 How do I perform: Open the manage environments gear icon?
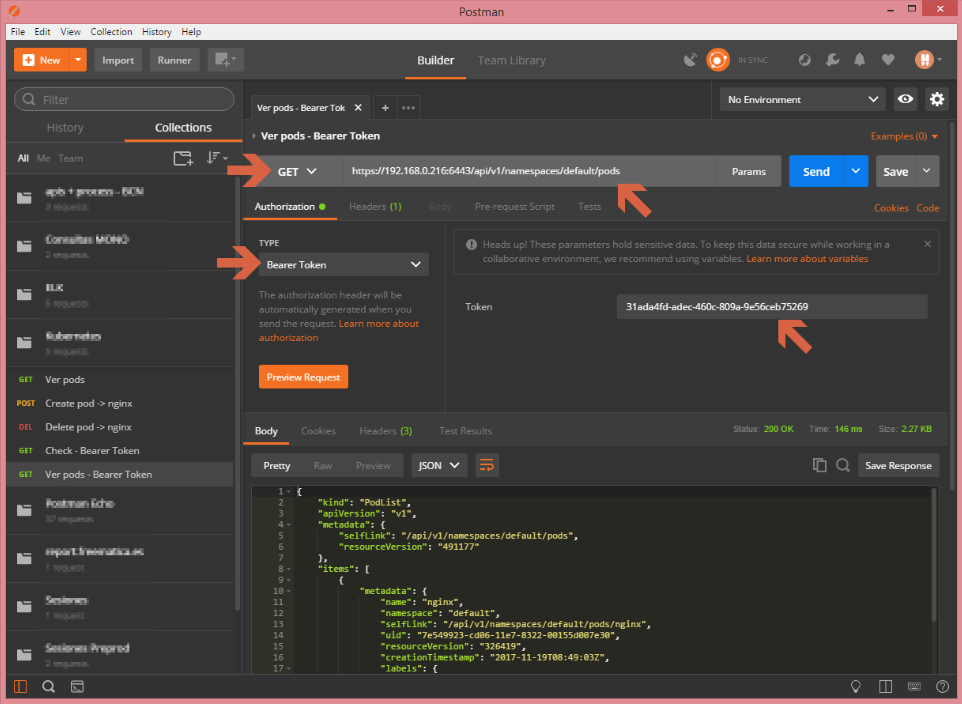tap(936, 99)
